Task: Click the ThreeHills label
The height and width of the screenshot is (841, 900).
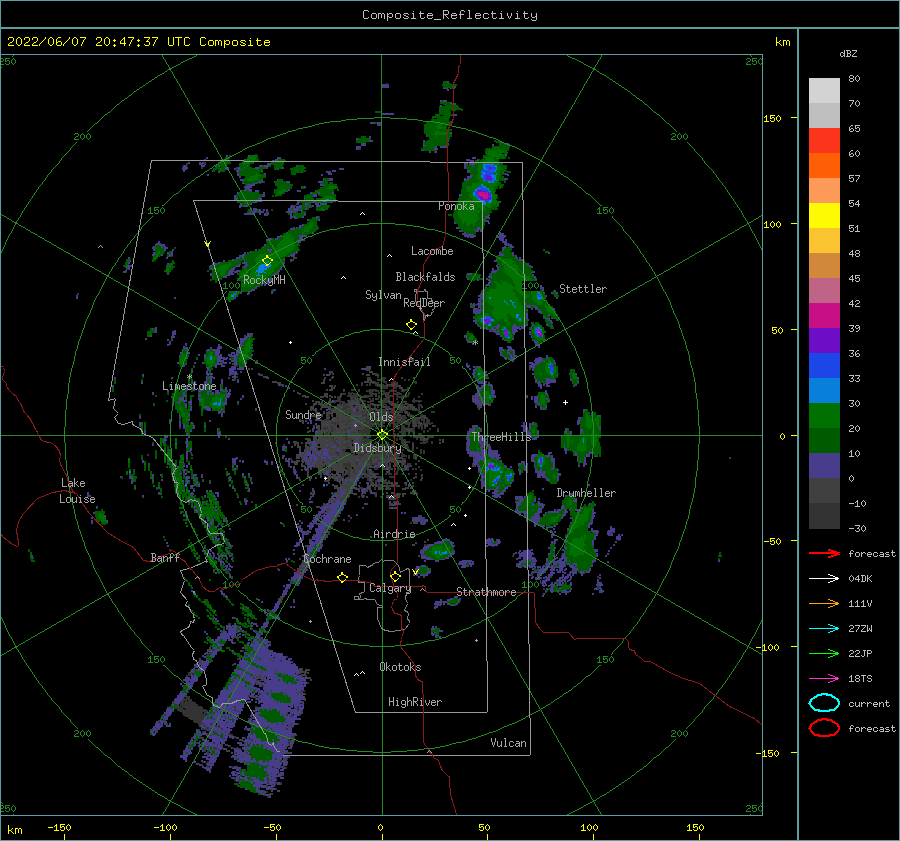Action: pos(502,437)
